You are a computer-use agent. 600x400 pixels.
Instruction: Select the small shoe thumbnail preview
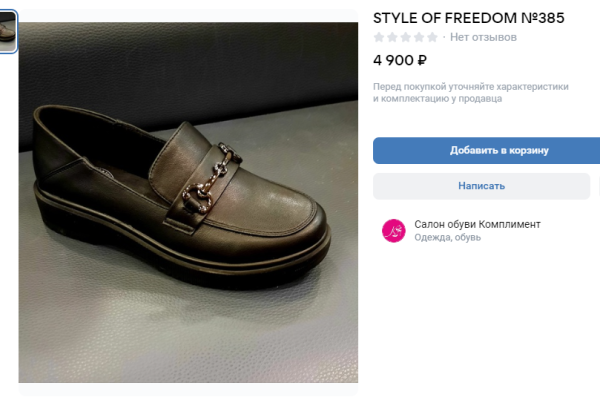point(7,31)
